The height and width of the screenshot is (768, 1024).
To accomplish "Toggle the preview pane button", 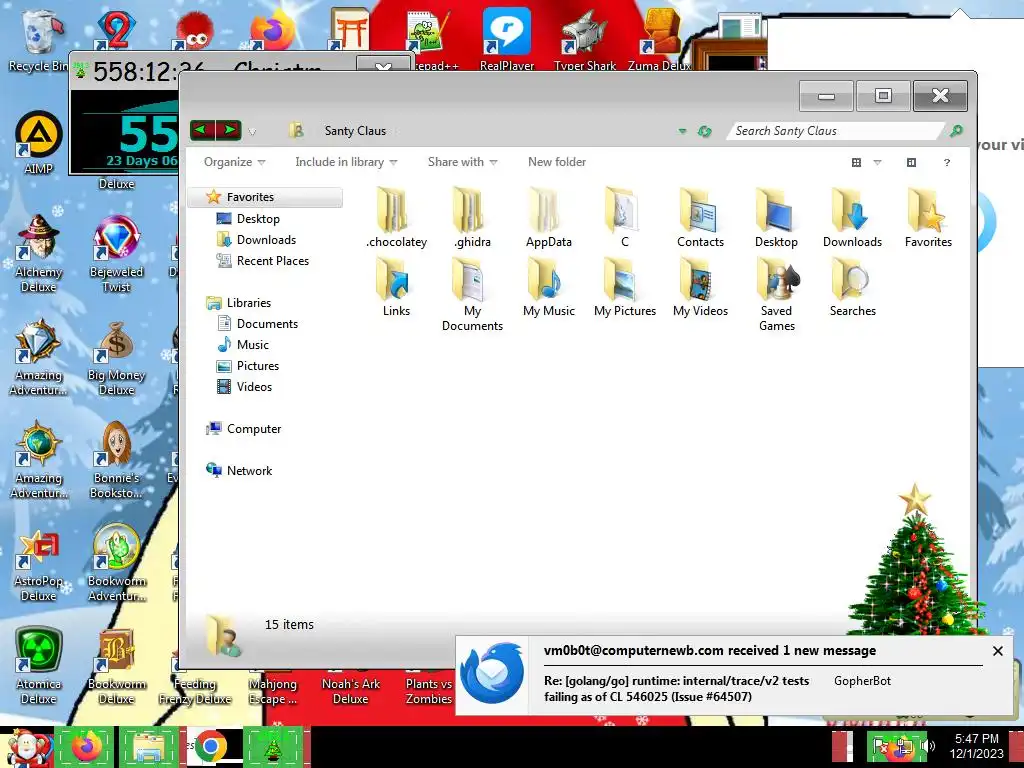I will tap(911, 162).
